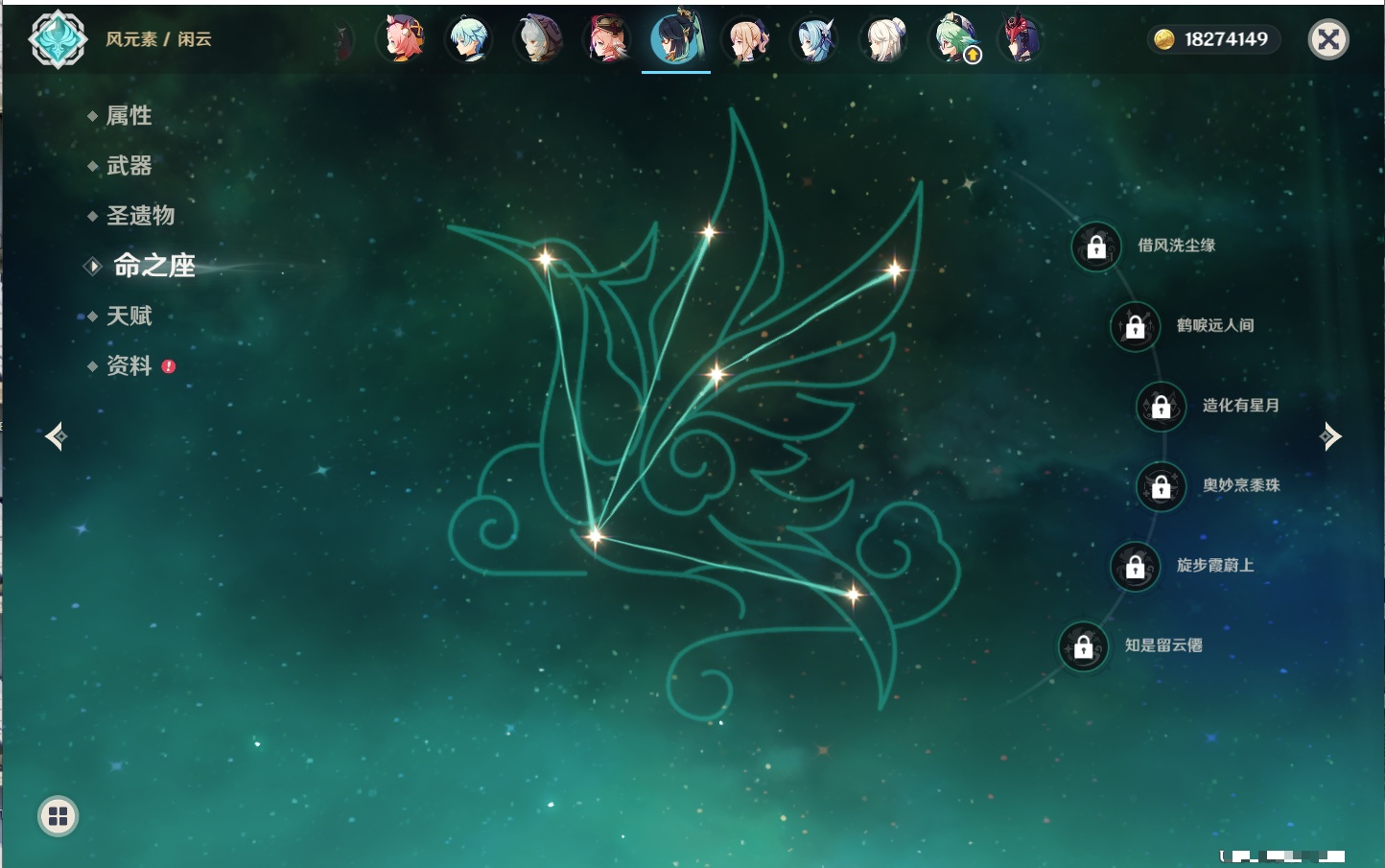Click the 借风洗尘缘 constellation label
The height and width of the screenshot is (868, 1385).
click(1176, 246)
